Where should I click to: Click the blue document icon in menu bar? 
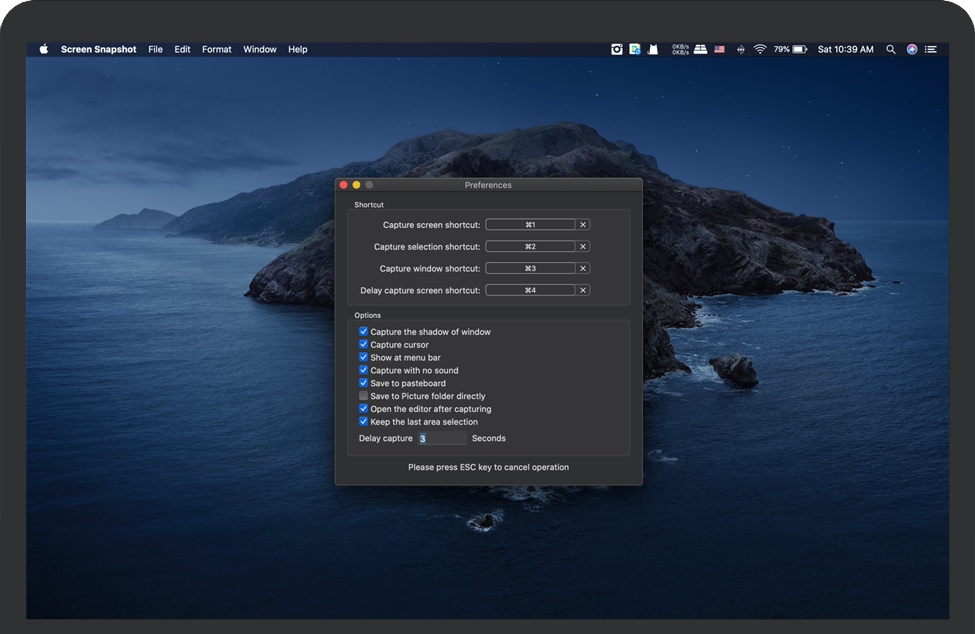tap(634, 48)
